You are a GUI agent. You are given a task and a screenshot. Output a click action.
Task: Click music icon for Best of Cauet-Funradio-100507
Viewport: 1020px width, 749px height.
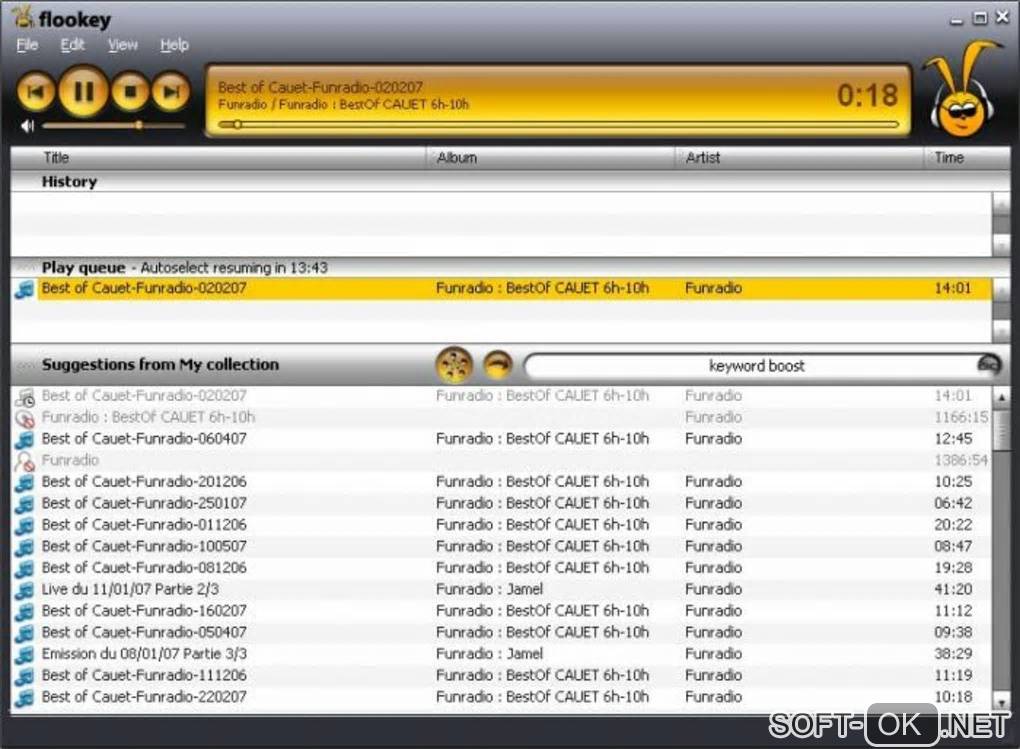pos(25,547)
